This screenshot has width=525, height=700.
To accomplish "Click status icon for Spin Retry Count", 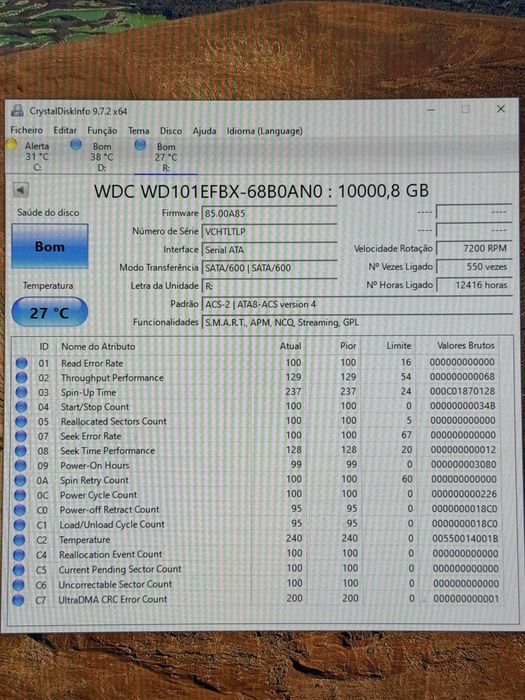I will coord(20,480).
